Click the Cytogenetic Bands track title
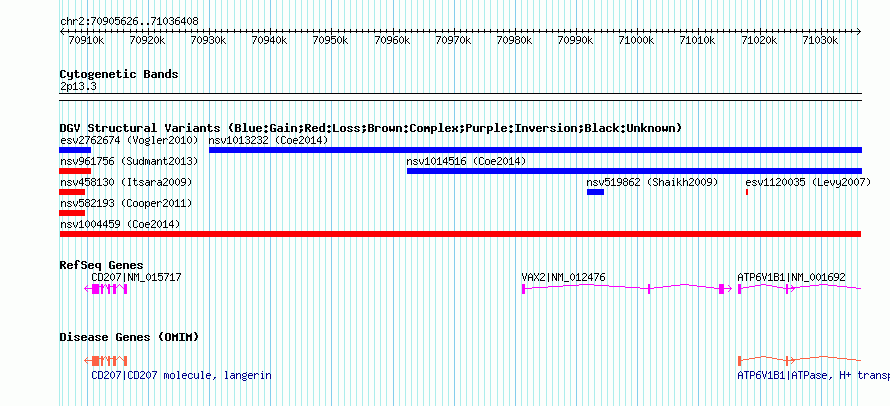890x406 pixels. (x=119, y=74)
